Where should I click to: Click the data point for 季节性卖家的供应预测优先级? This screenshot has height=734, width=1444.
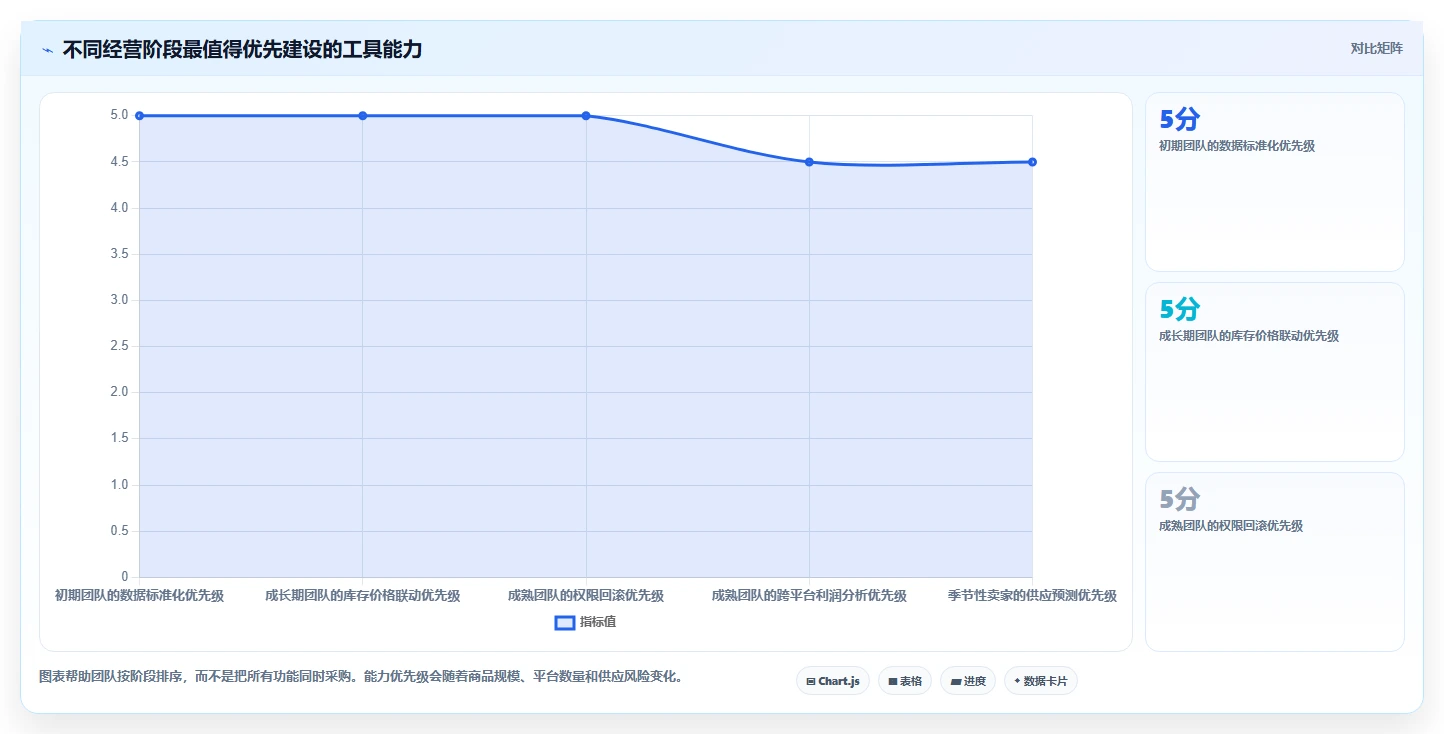tap(1032, 162)
